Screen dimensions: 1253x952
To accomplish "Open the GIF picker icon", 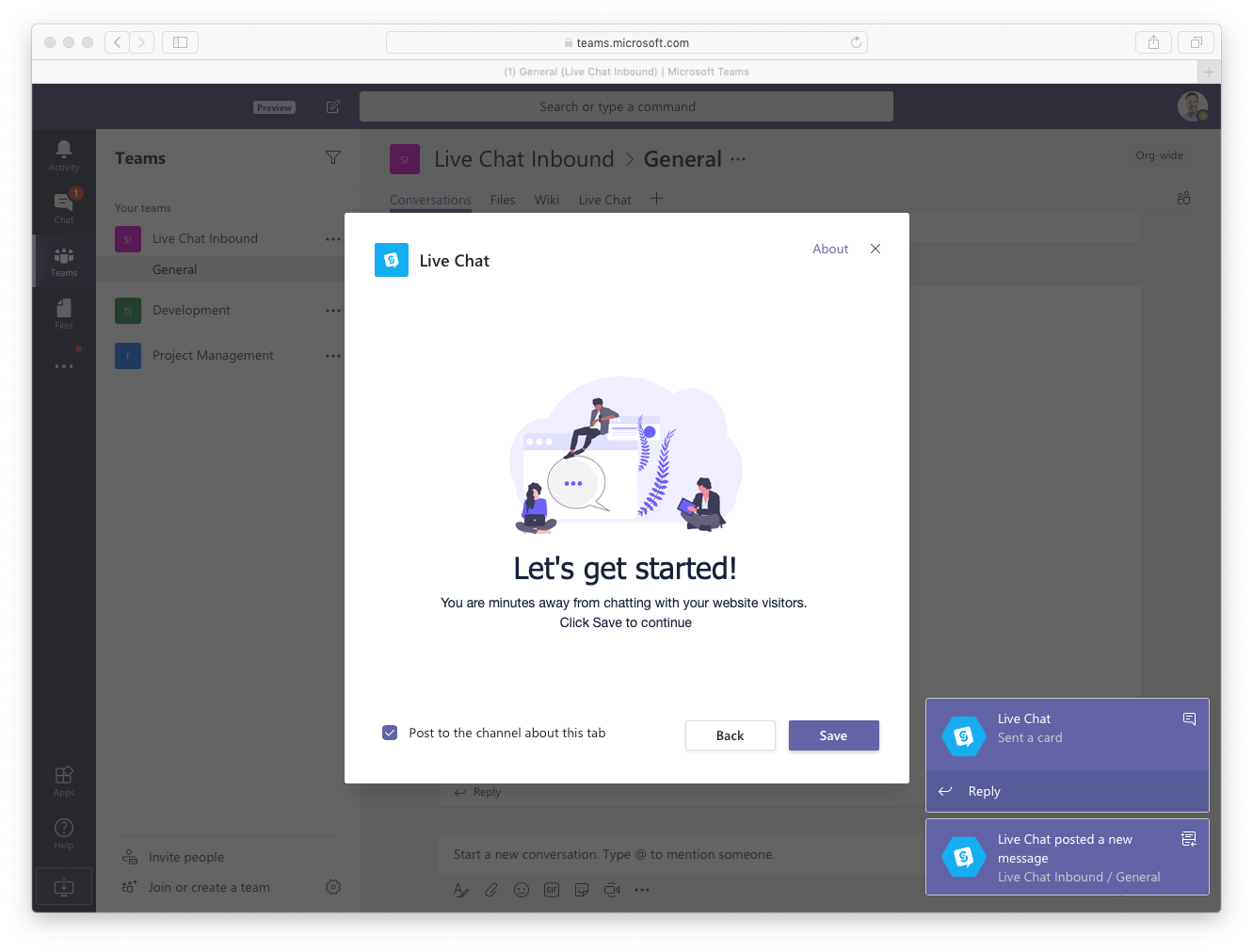I will point(552,890).
